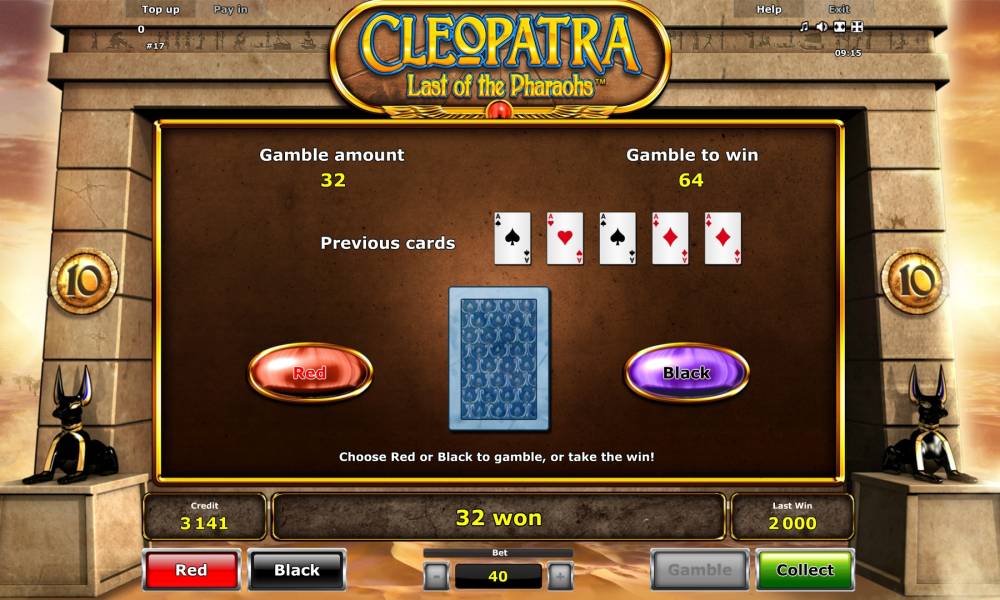Click the first previous card, ace of spades
The width and height of the screenshot is (1000, 600).
pos(513,238)
